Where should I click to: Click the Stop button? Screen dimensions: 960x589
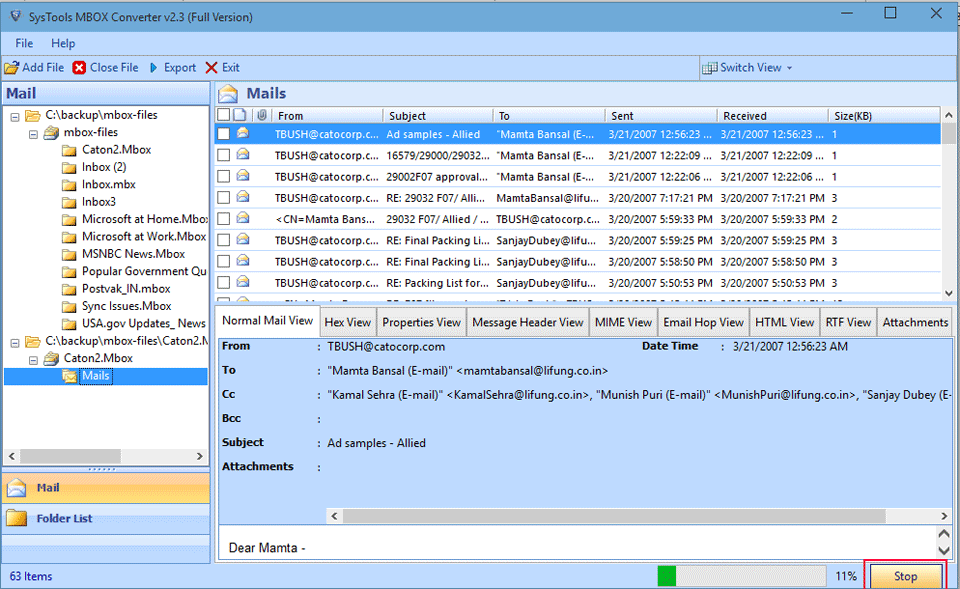pos(906,576)
